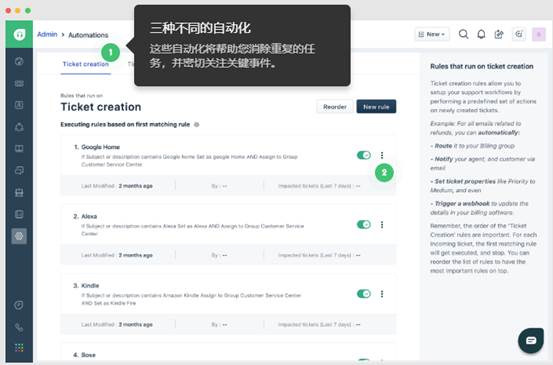
Task: Switch off the Kindle rule toggle
Action: pyautogui.click(x=364, y=294)
